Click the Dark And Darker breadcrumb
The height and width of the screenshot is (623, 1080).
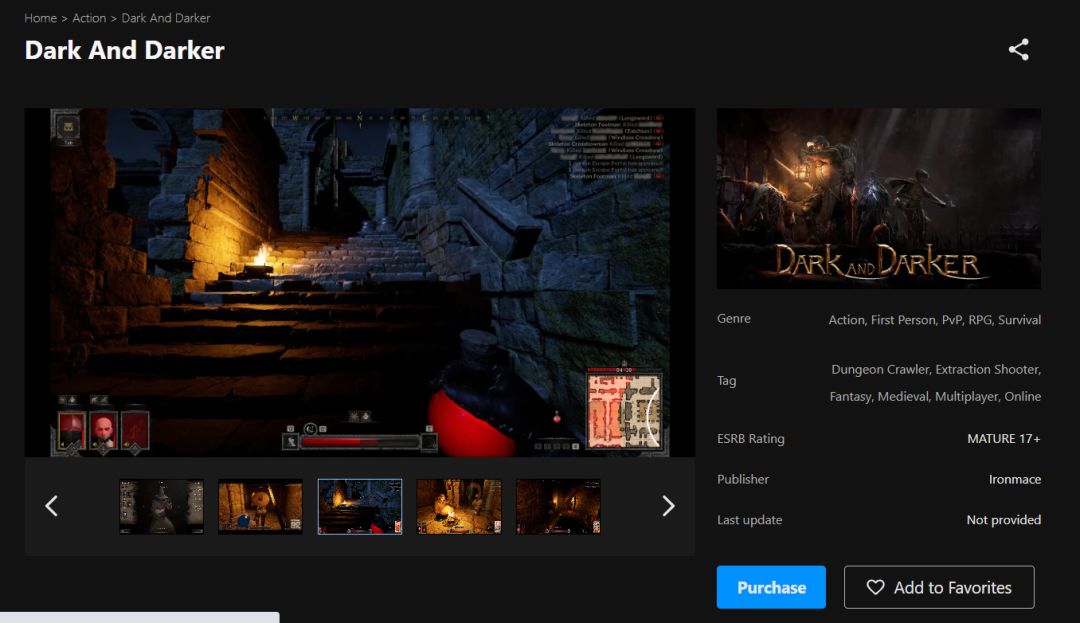point(165,18)
